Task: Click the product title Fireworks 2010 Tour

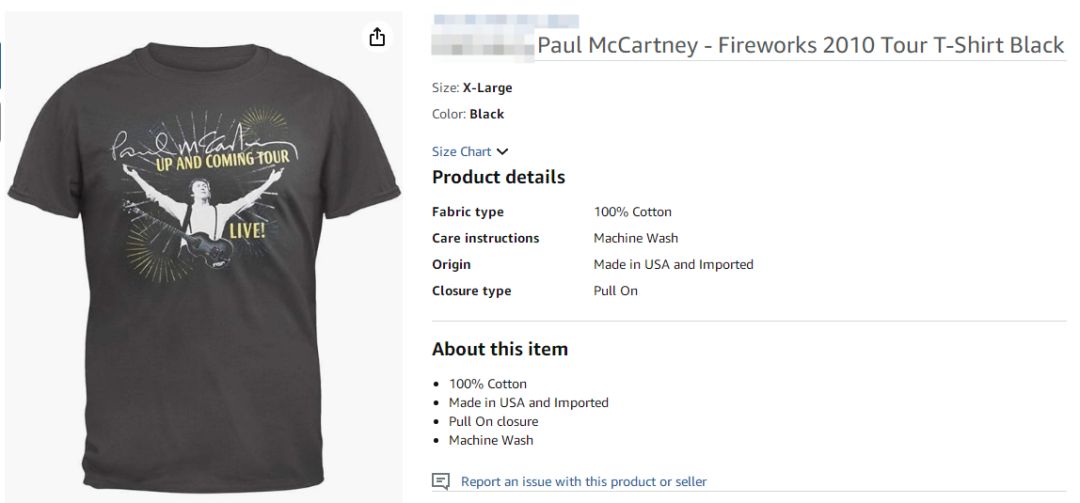Action: (800, 46)
